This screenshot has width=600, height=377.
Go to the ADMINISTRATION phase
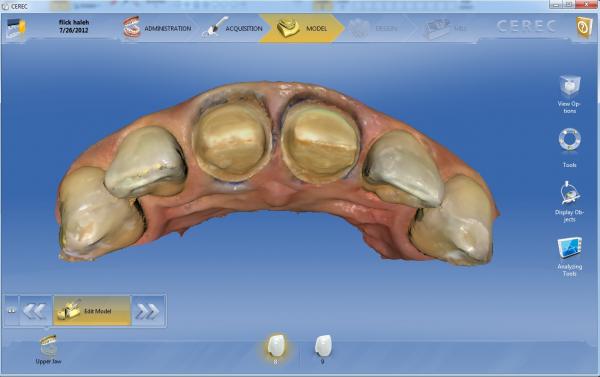click(x=157, y=28)
